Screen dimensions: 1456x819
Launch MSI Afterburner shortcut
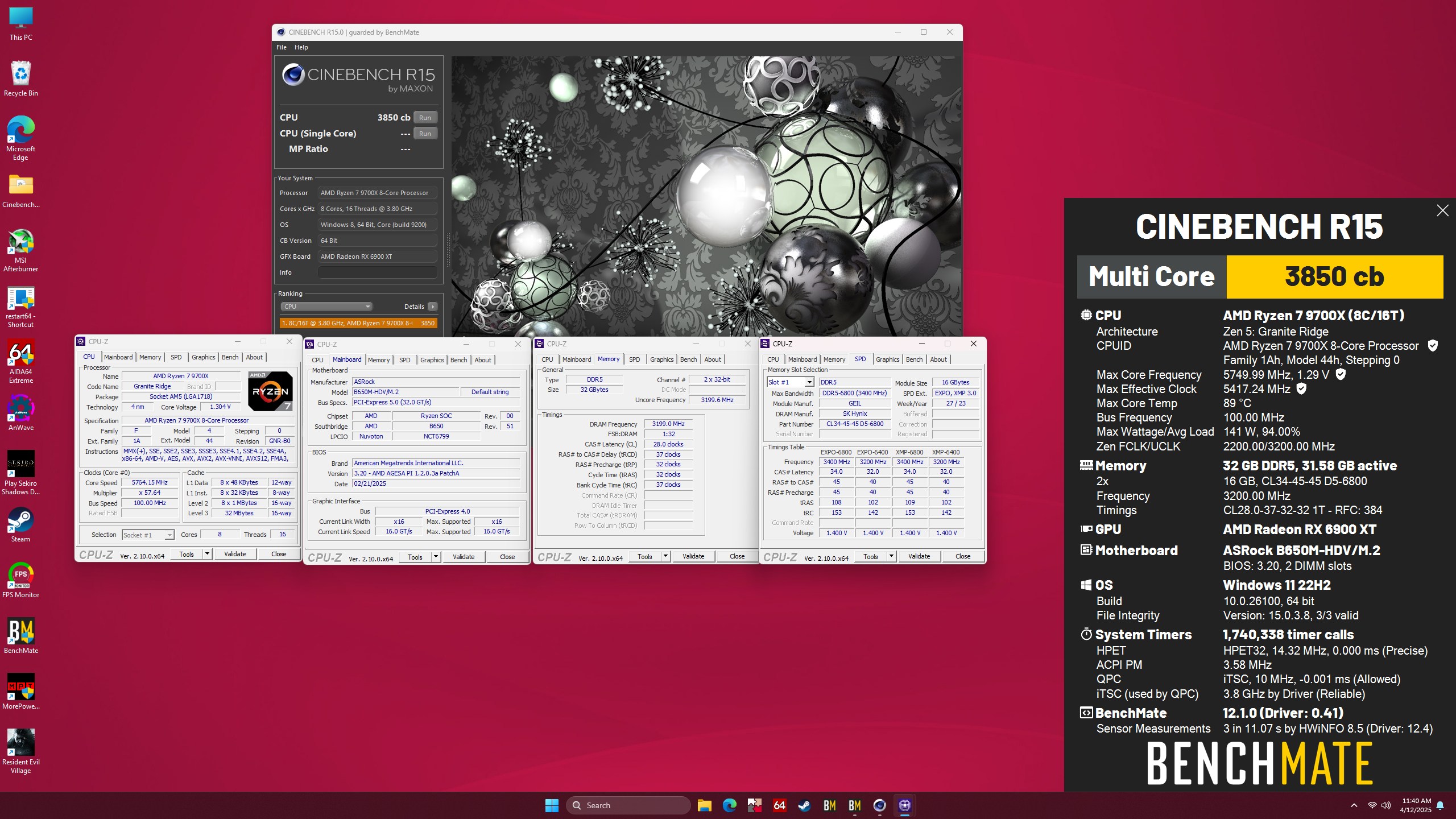coord(20,250)
